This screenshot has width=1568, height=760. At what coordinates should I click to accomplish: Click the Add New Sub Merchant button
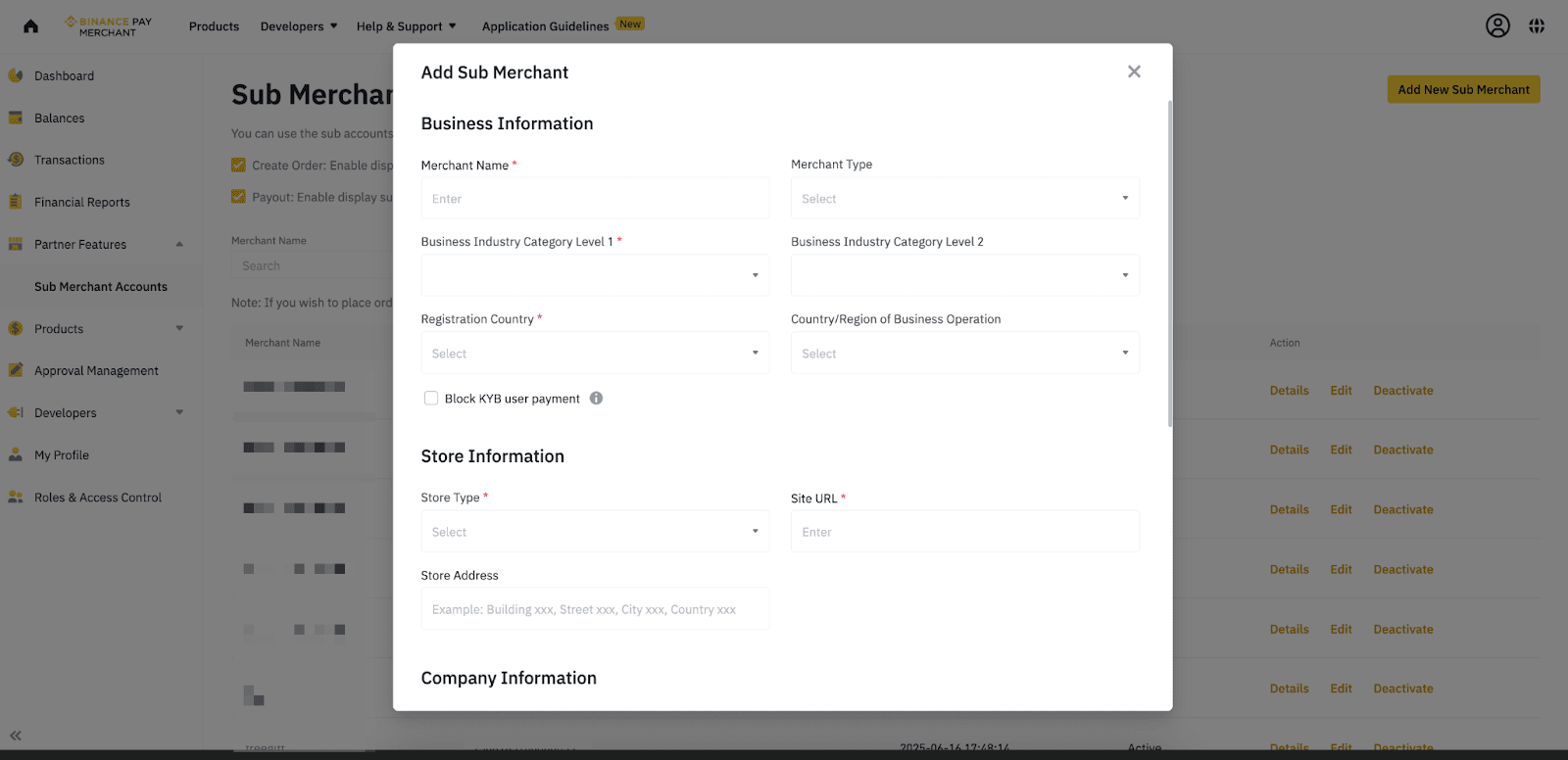pos(1463,89)
